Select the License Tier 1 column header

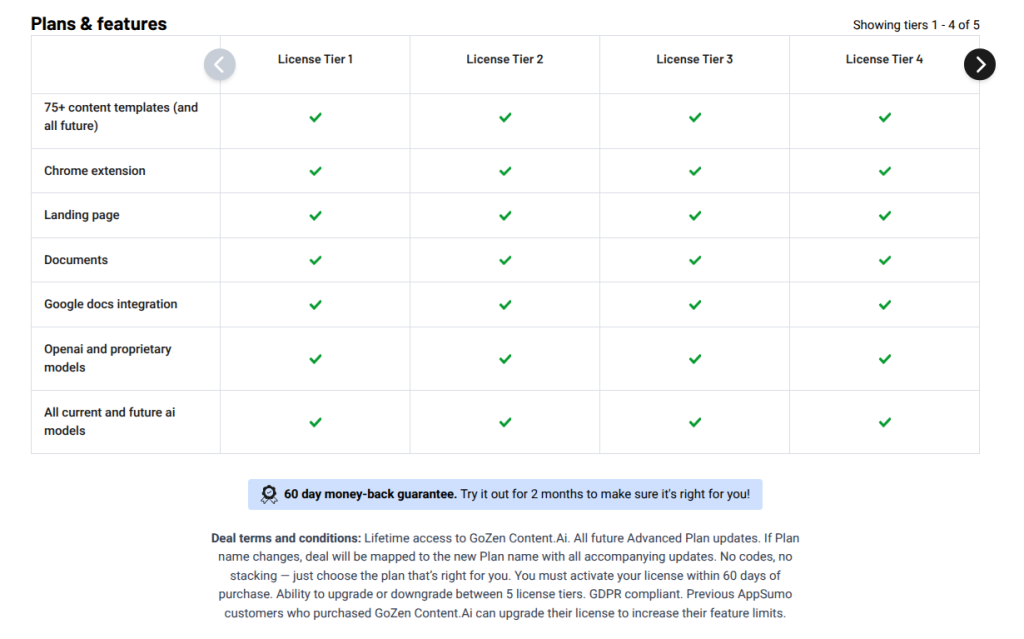tap(315, 59)
